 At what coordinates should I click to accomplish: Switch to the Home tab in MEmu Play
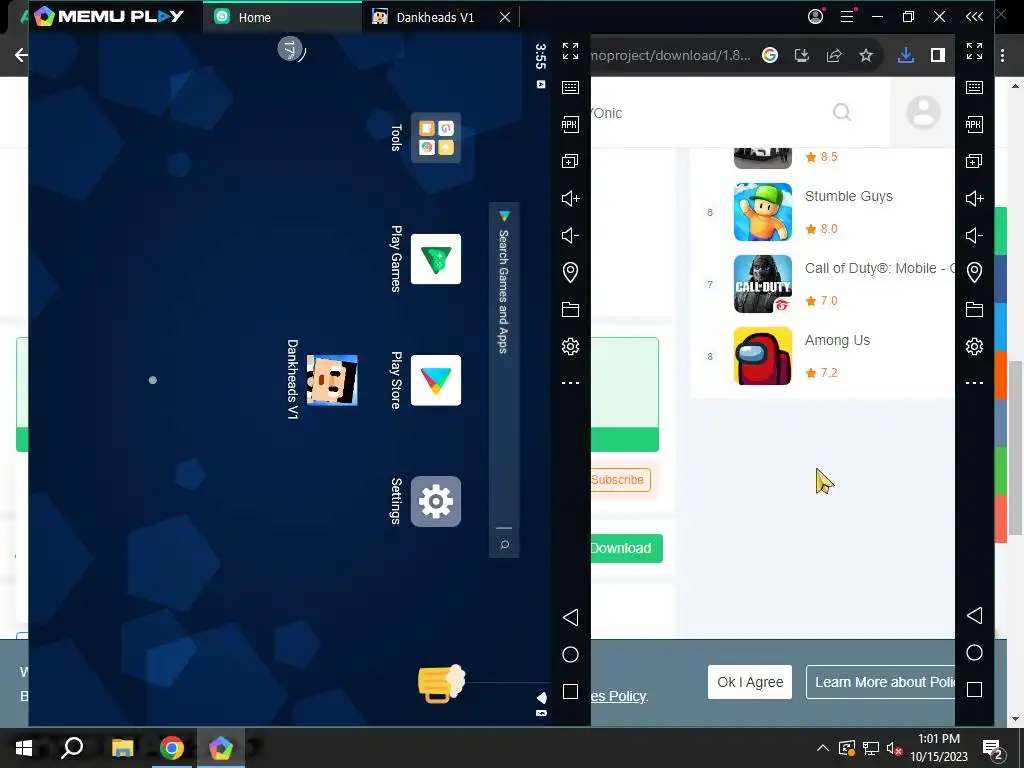pyautogui.click(x=282, y=17)
